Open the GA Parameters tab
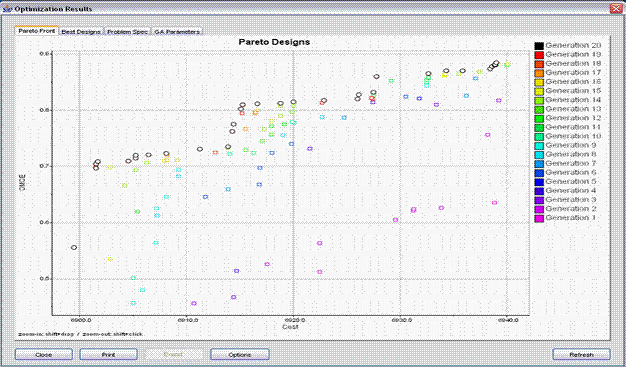Screen dimensions: 626x367 (x=177, y=32)
